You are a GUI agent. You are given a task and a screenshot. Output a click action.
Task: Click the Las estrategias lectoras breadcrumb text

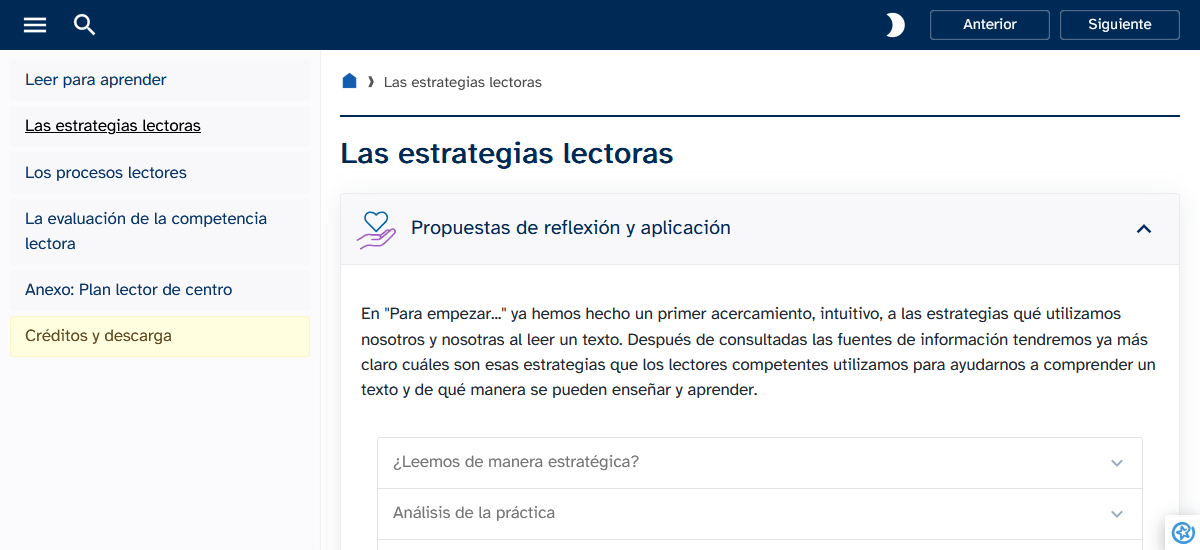click(463, 82)
